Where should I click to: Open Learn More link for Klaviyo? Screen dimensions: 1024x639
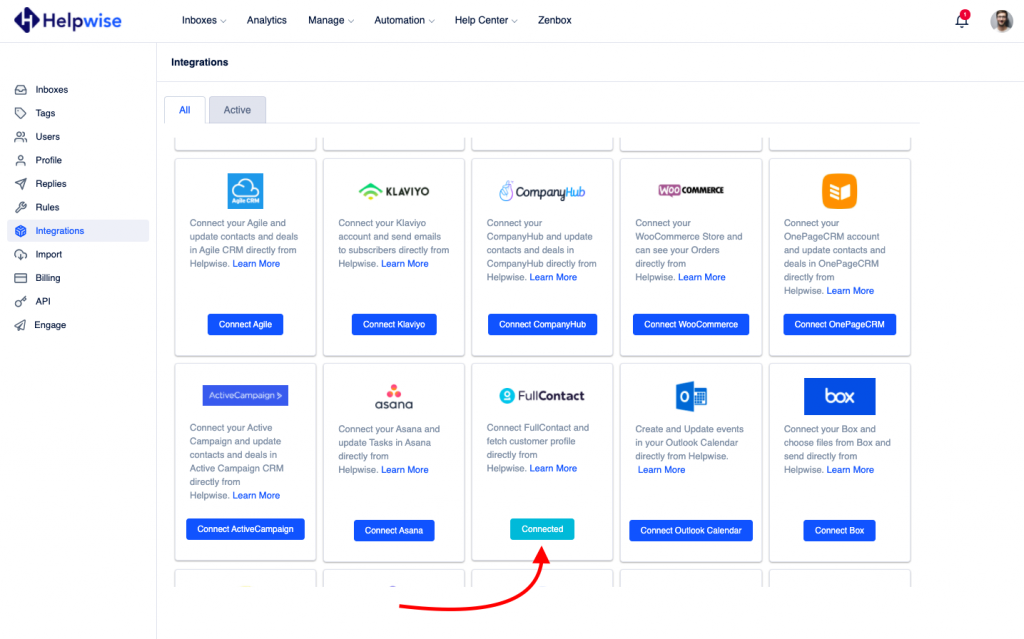pyautogui.click(x=405, y=263)
